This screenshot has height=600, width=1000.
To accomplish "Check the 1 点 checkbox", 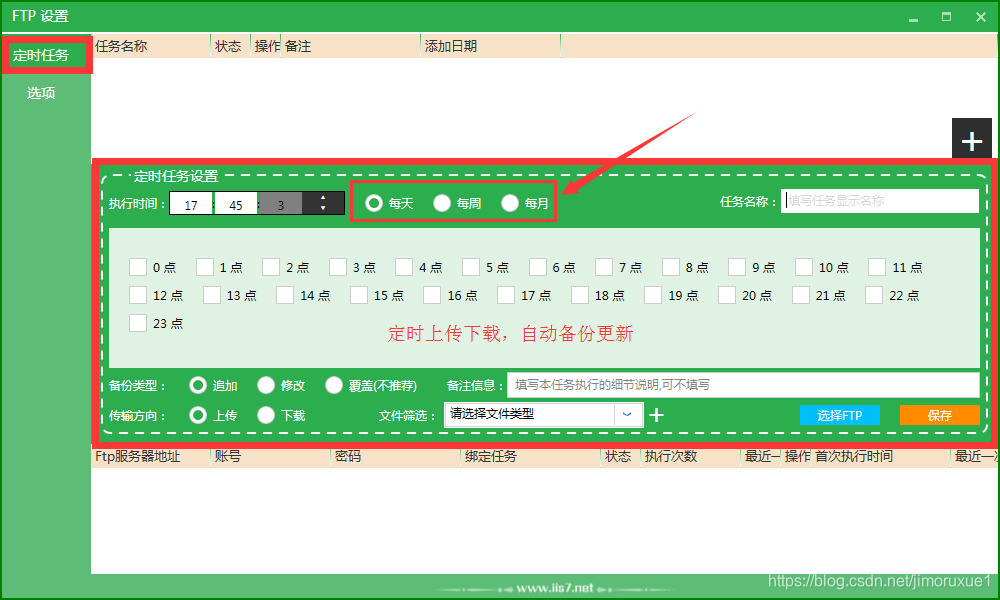I will (205, 267).
